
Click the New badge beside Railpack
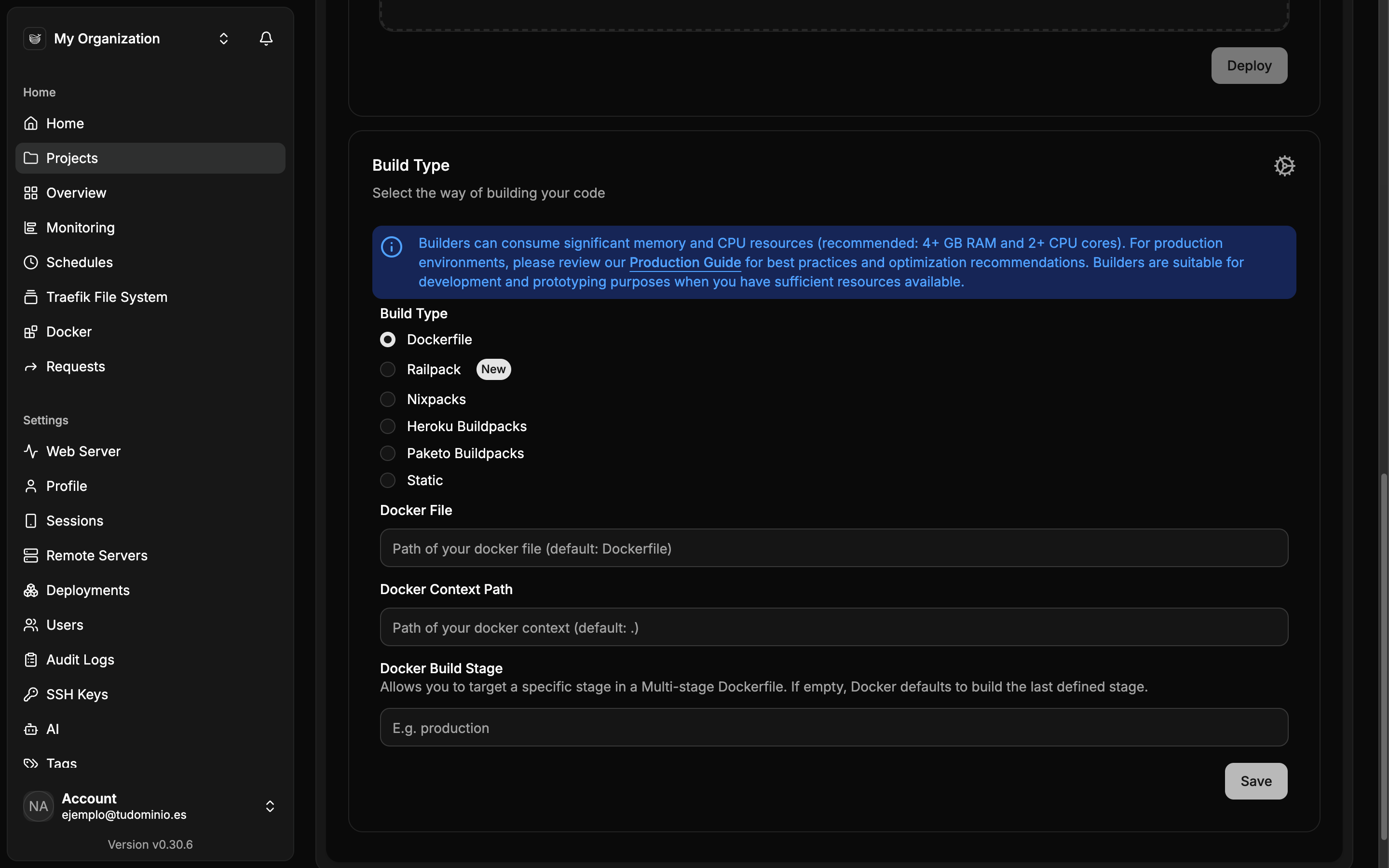(493, 369)
